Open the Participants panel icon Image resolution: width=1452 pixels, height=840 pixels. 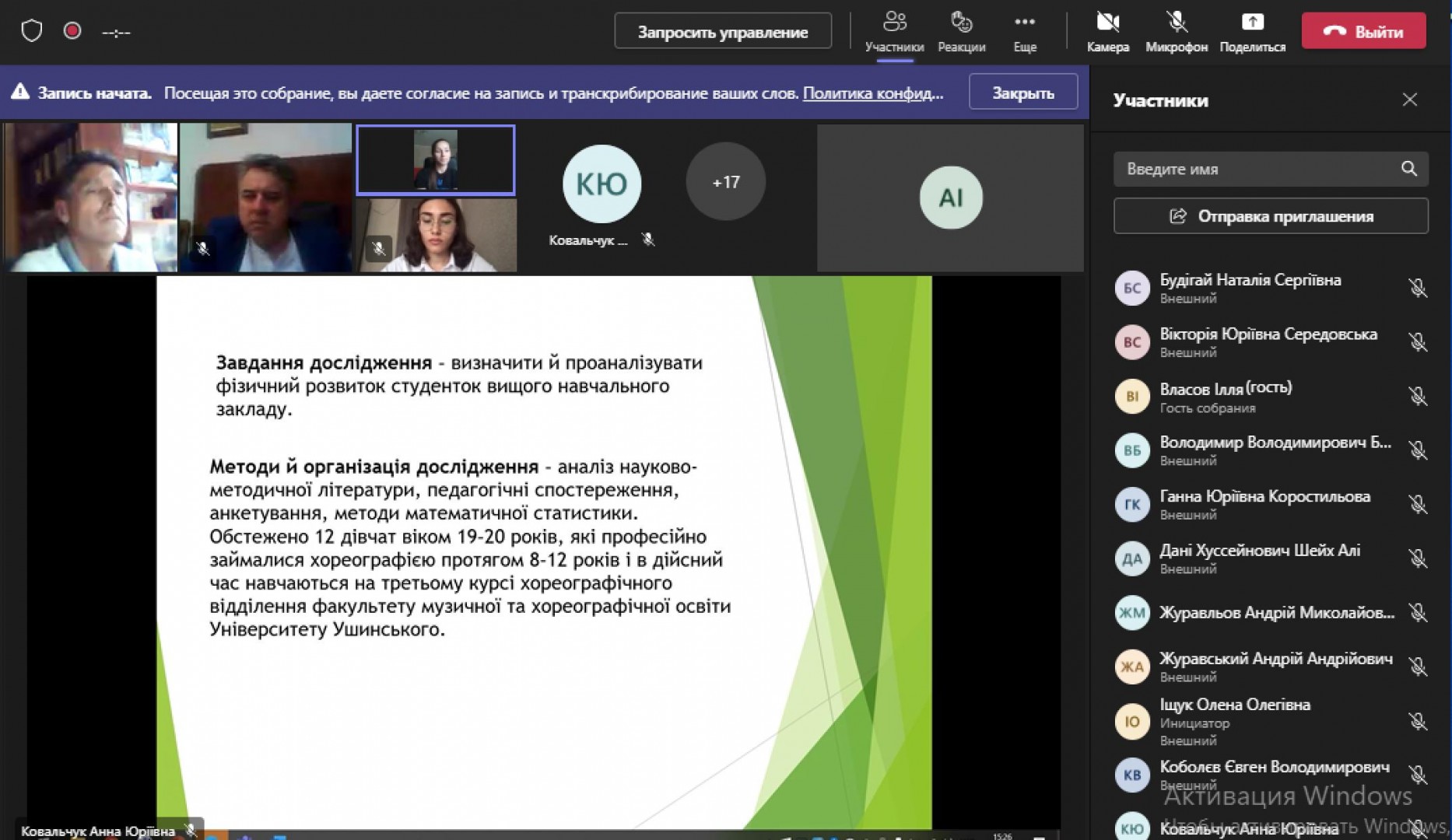click(x=894, y=23)
